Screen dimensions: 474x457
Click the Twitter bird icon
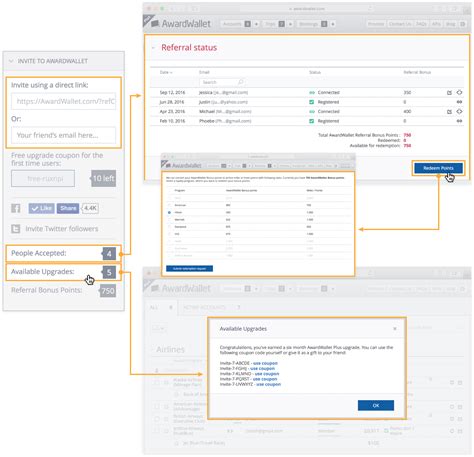[x=16, y=229]
